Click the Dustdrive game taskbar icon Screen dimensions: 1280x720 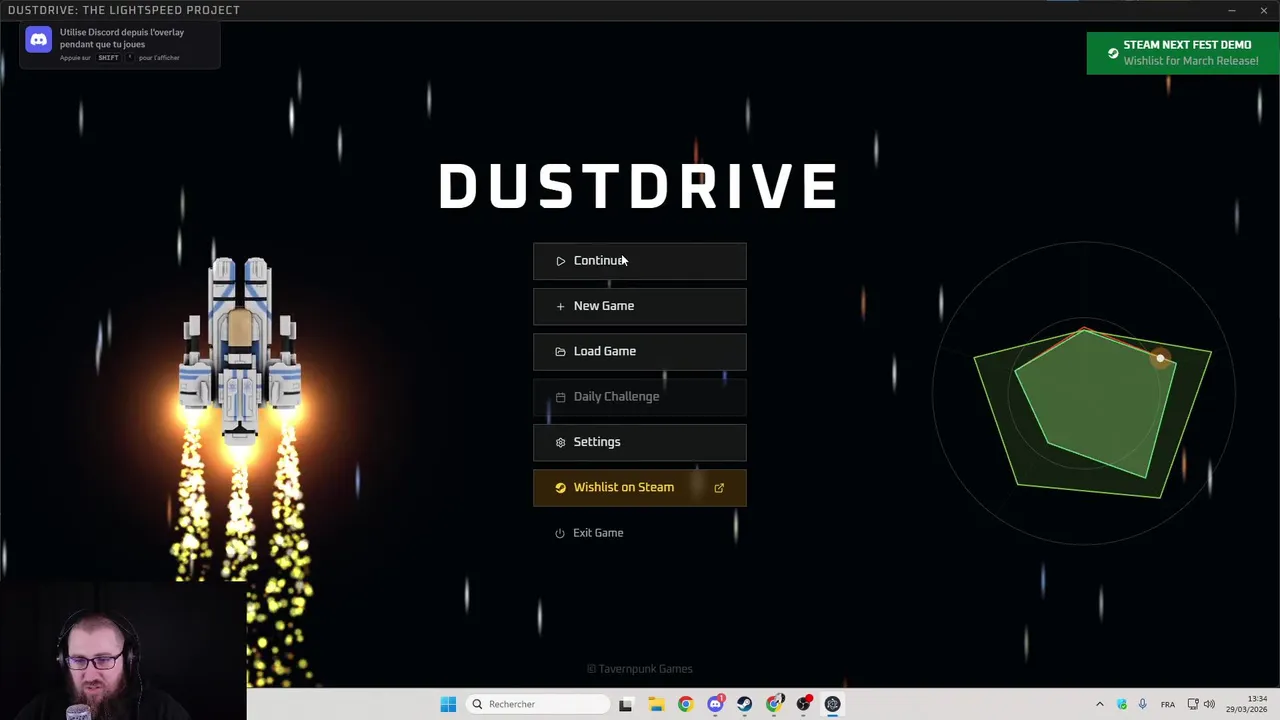(x=832, y=704)
